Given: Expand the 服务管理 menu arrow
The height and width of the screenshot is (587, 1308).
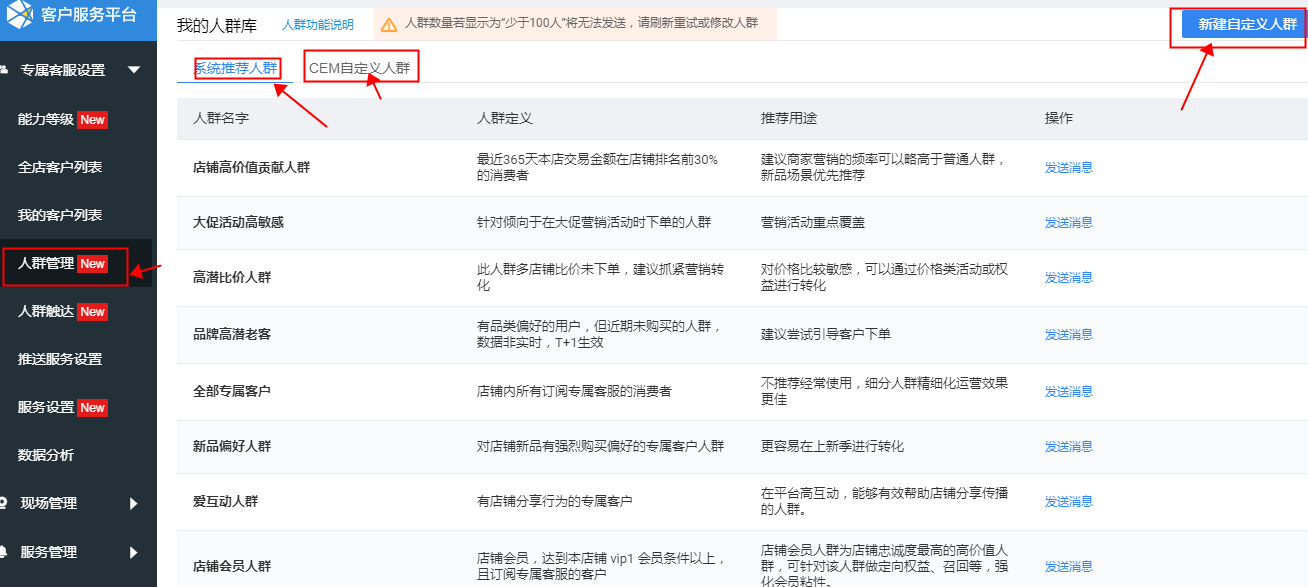Looking at the screenshot, I should click(134, 552).
